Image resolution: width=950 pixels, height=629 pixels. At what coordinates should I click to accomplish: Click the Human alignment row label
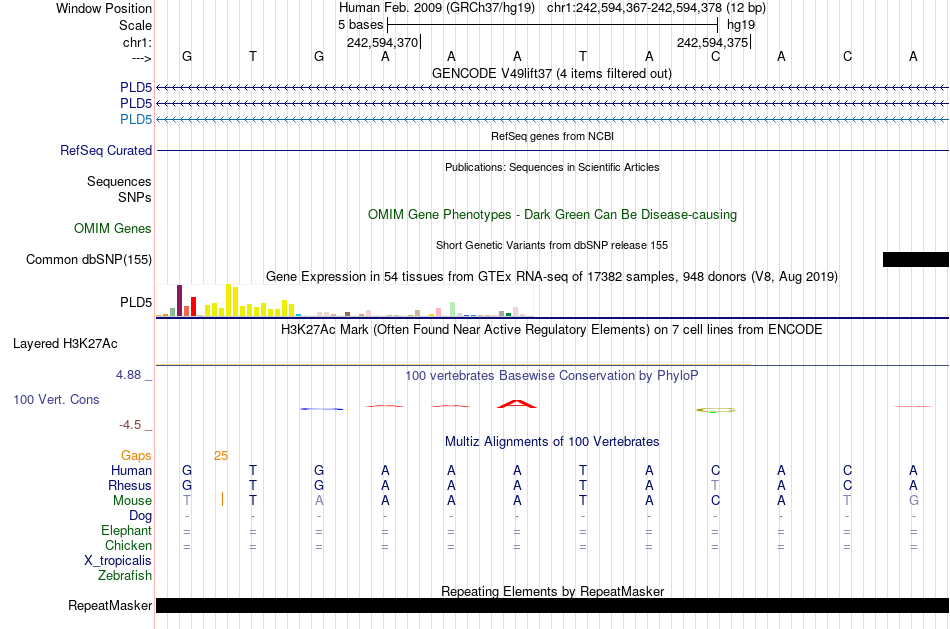(131, 471)
